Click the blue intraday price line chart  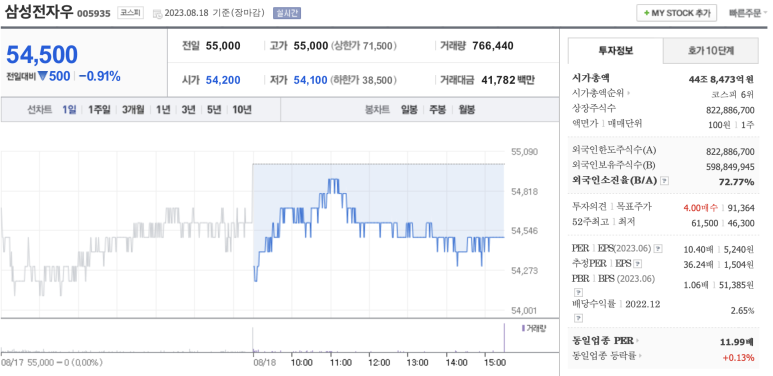pyautogui.click(x=379, y=230)
